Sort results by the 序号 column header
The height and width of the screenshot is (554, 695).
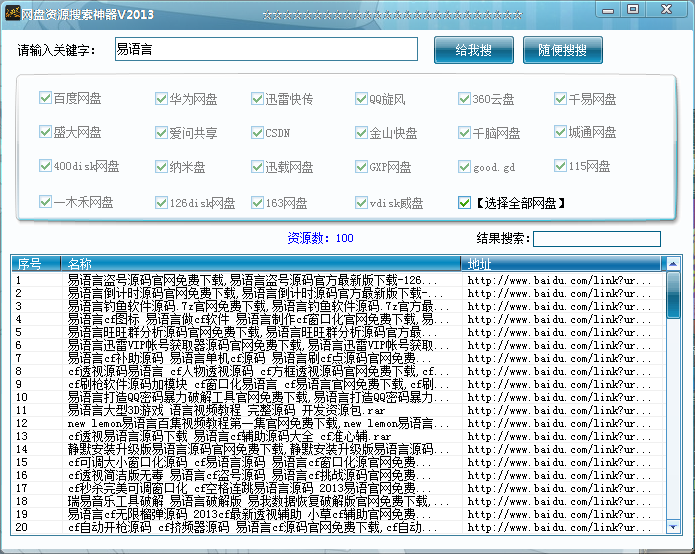tap(36, 264)
